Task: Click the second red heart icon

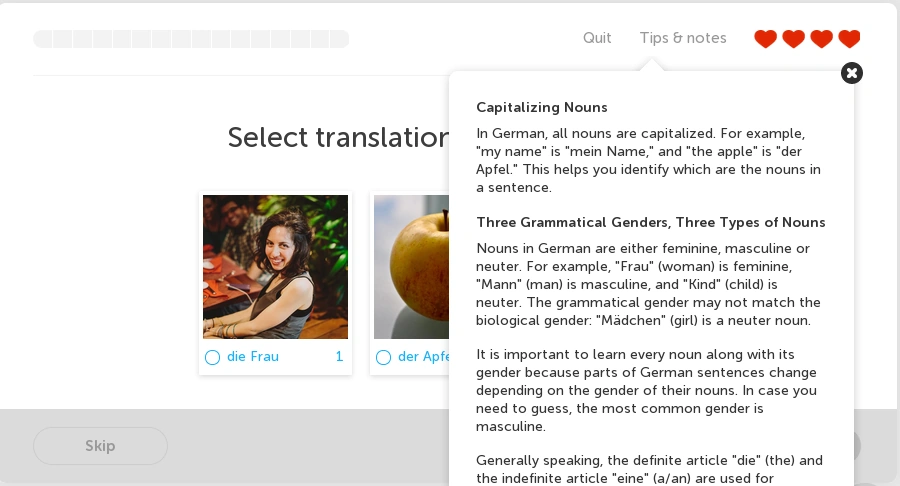Action: pos(793,39)
